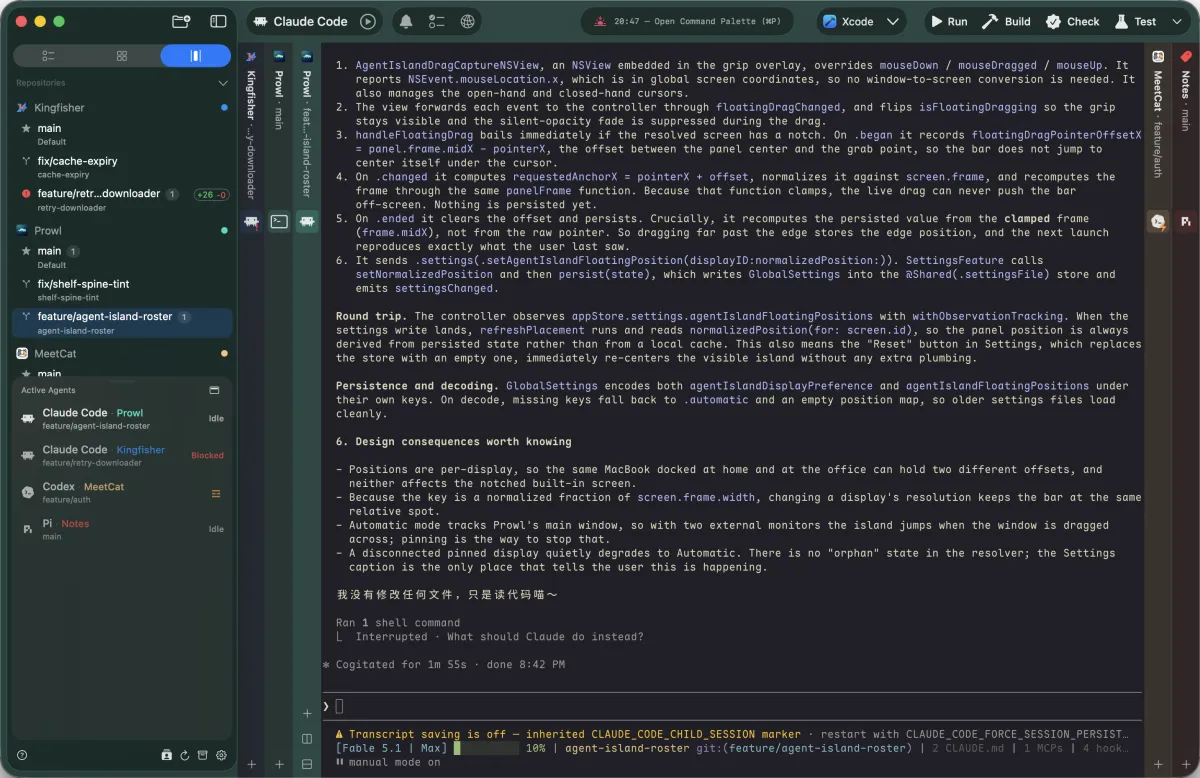Add tab in Prowl main column plus
The height and width of the screenshot is (778, 1200).
[279, 764]
